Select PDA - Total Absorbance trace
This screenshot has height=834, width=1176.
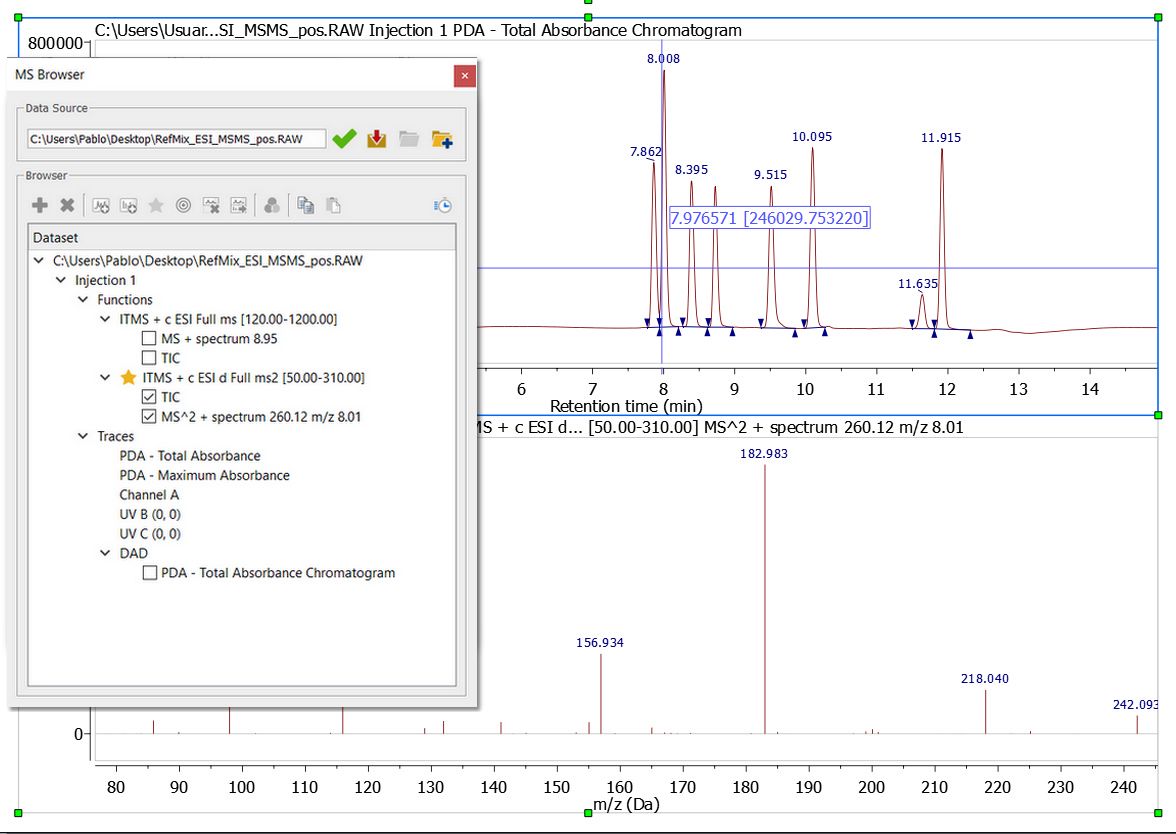(190, 456)
